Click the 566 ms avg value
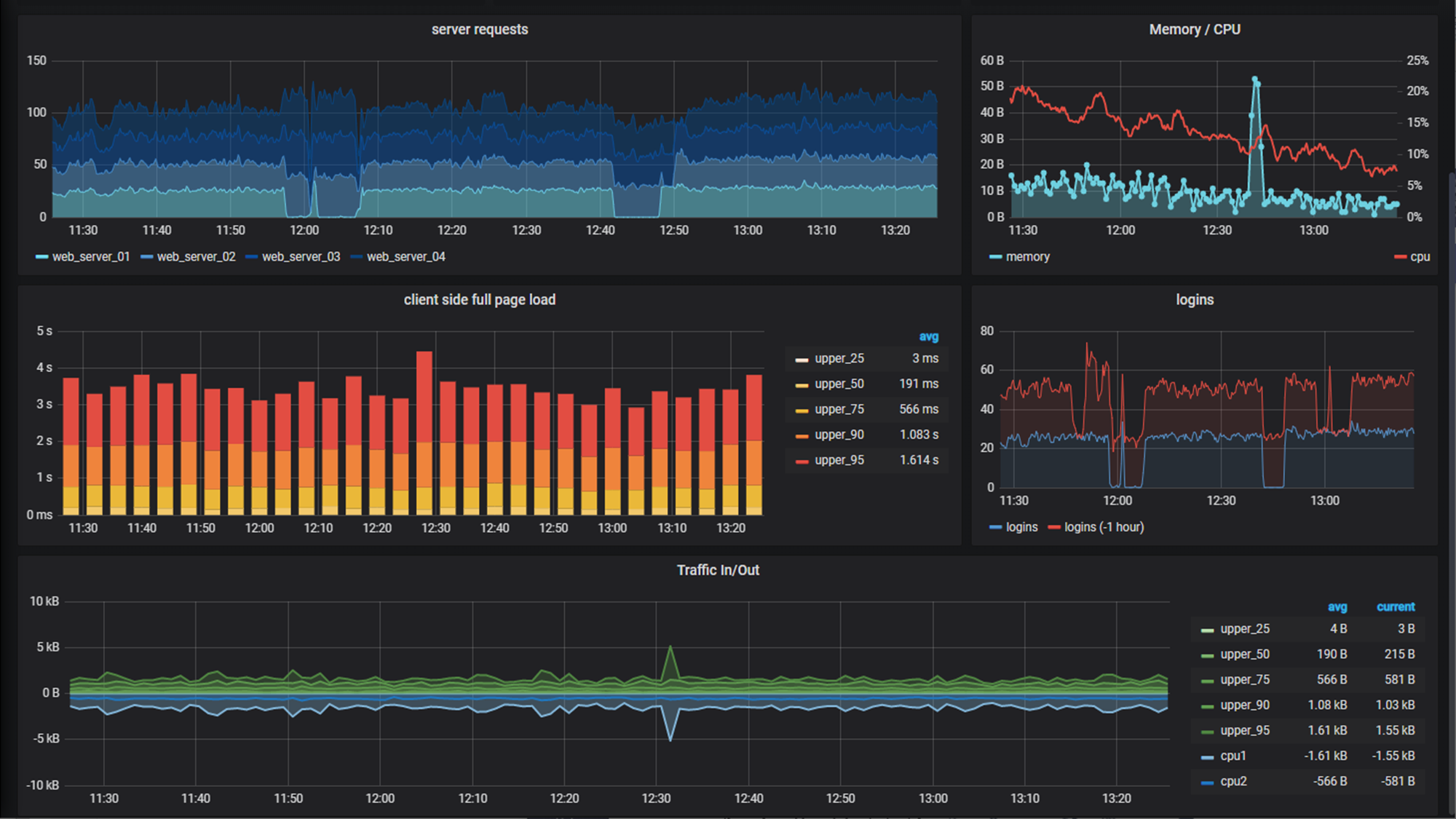Image resolution: width=1456 pixels, height=819 pixels. point(919,410)
